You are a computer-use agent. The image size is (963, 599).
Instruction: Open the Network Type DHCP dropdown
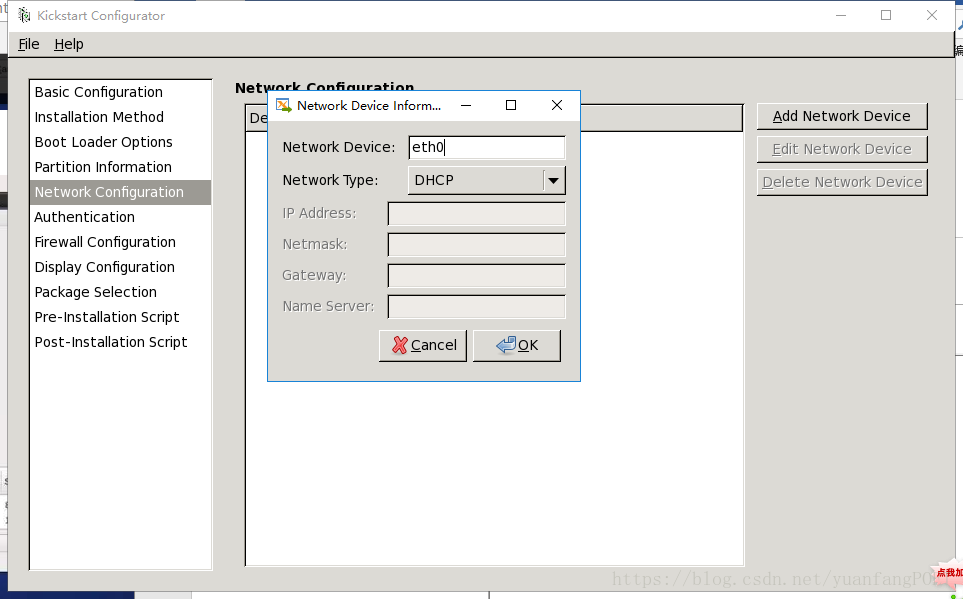(486, 181)
